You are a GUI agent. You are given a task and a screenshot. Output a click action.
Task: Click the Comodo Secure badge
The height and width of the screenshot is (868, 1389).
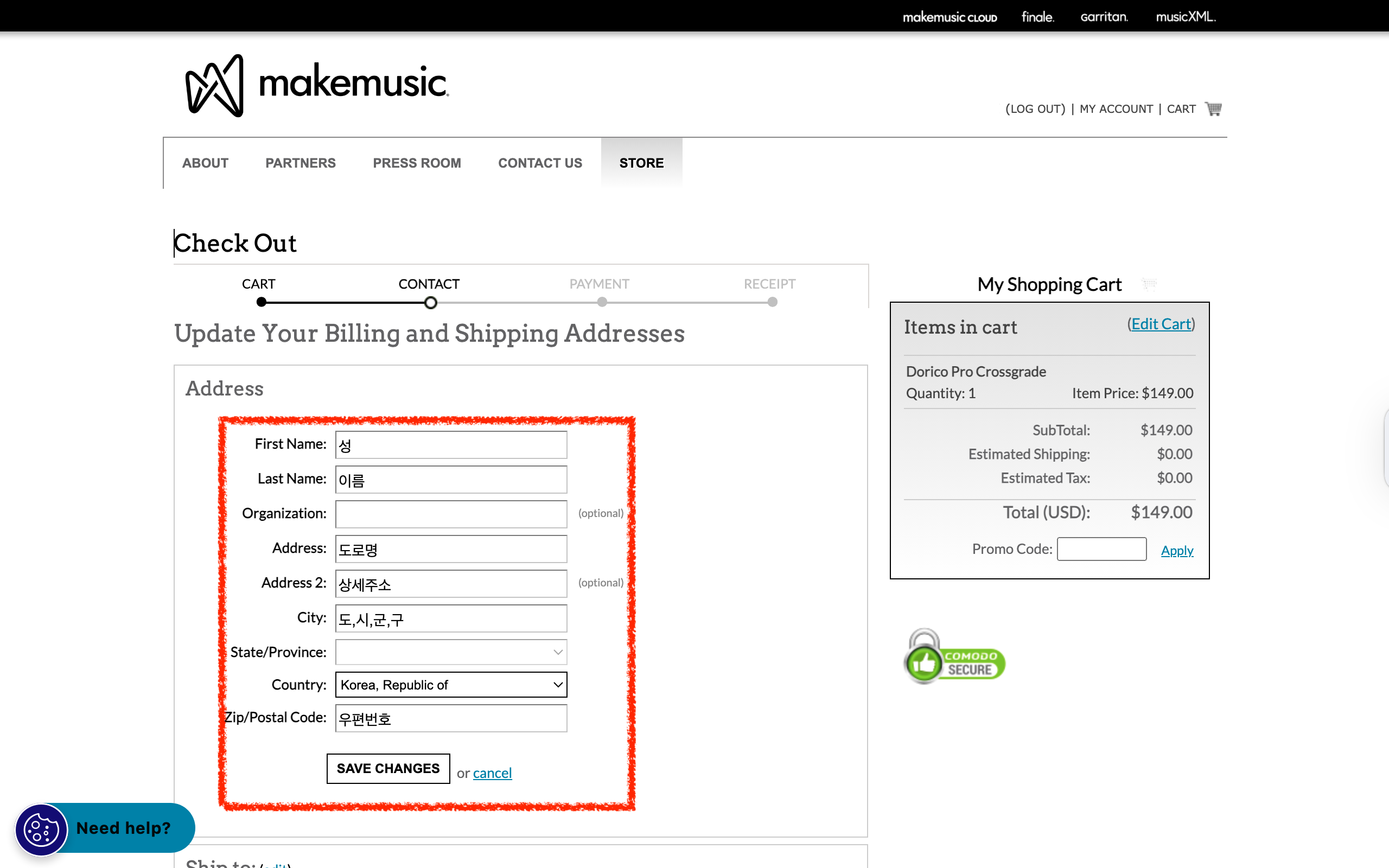click(x=954, y=658)
